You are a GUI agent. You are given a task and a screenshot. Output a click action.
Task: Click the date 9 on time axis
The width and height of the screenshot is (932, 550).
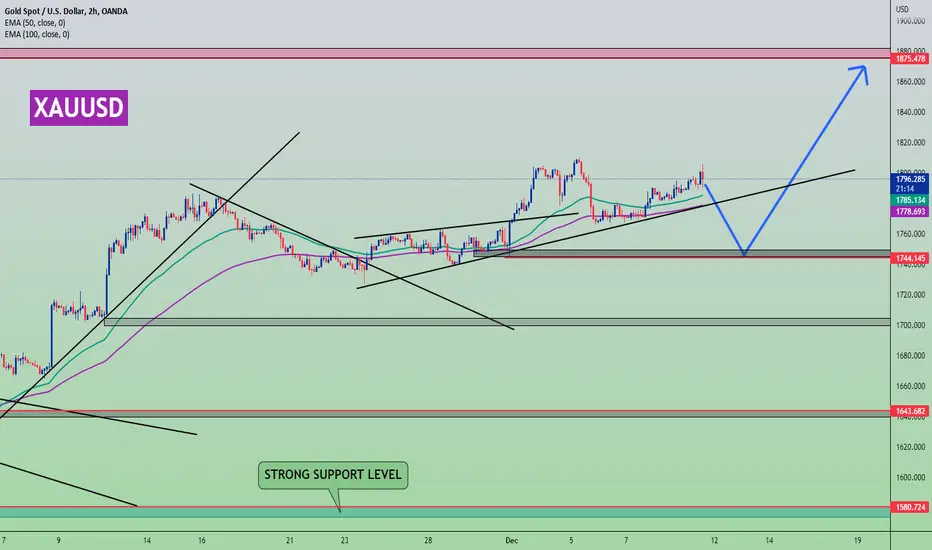58,540
